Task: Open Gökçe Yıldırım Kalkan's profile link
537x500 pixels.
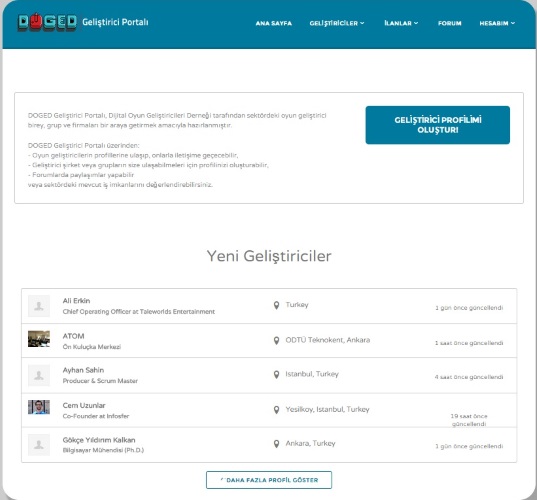Action: point(99,440)
